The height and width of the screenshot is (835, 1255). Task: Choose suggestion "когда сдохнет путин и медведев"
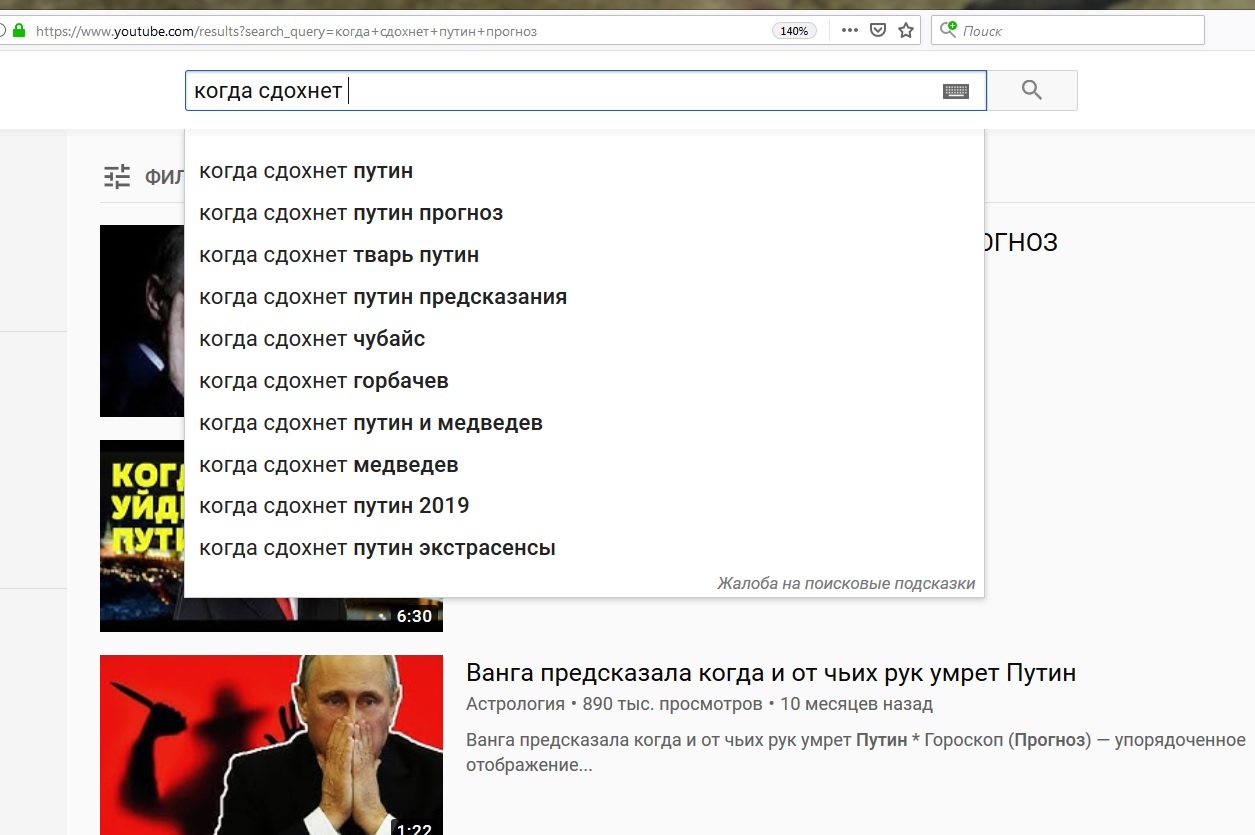click(x=584, y=423)
